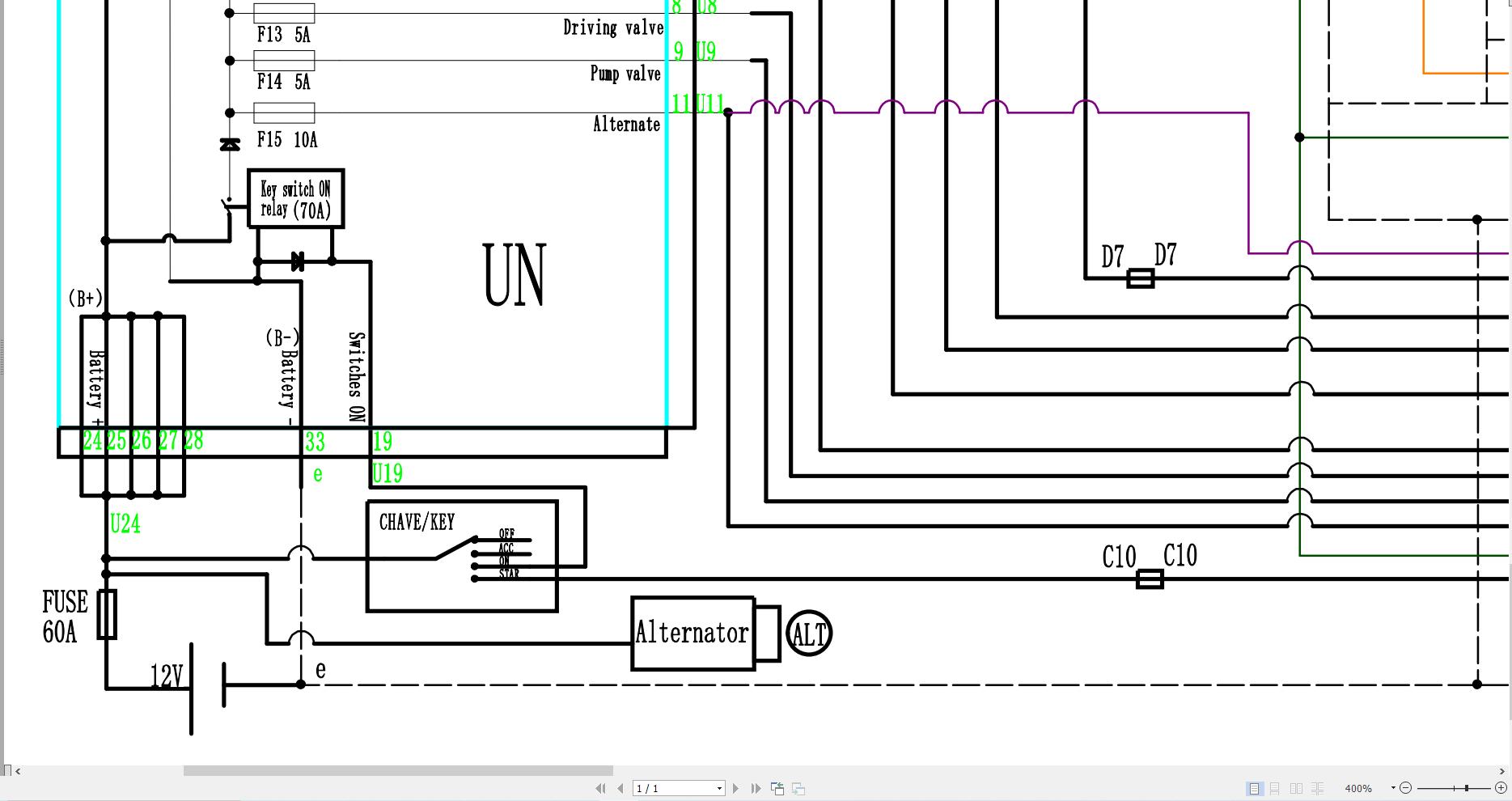Screen dimensions: 1512x801
Task: Click the FUSE 60A label
Action: [66, 617]
